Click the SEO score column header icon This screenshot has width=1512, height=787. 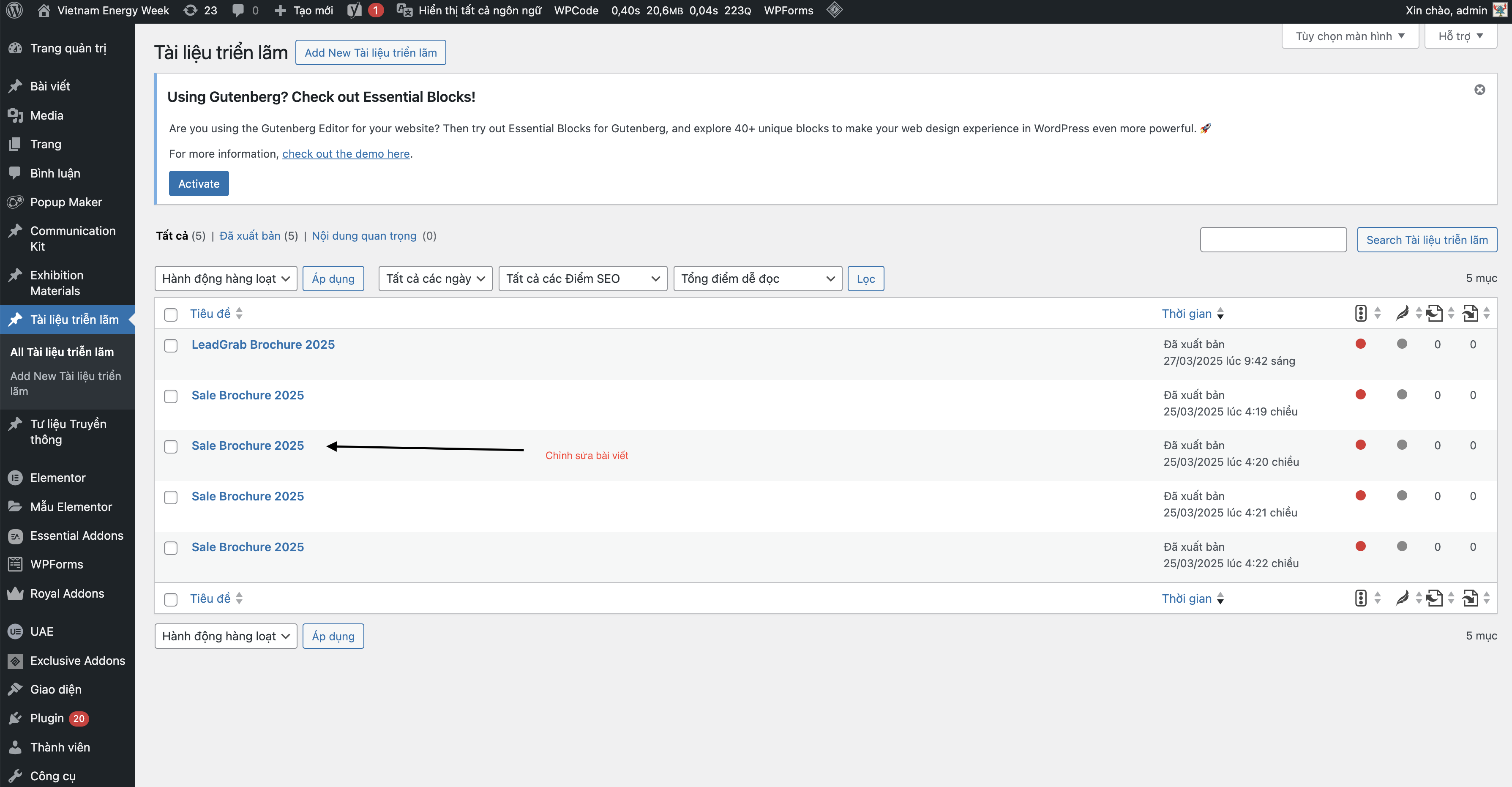tap(1361, 313)
